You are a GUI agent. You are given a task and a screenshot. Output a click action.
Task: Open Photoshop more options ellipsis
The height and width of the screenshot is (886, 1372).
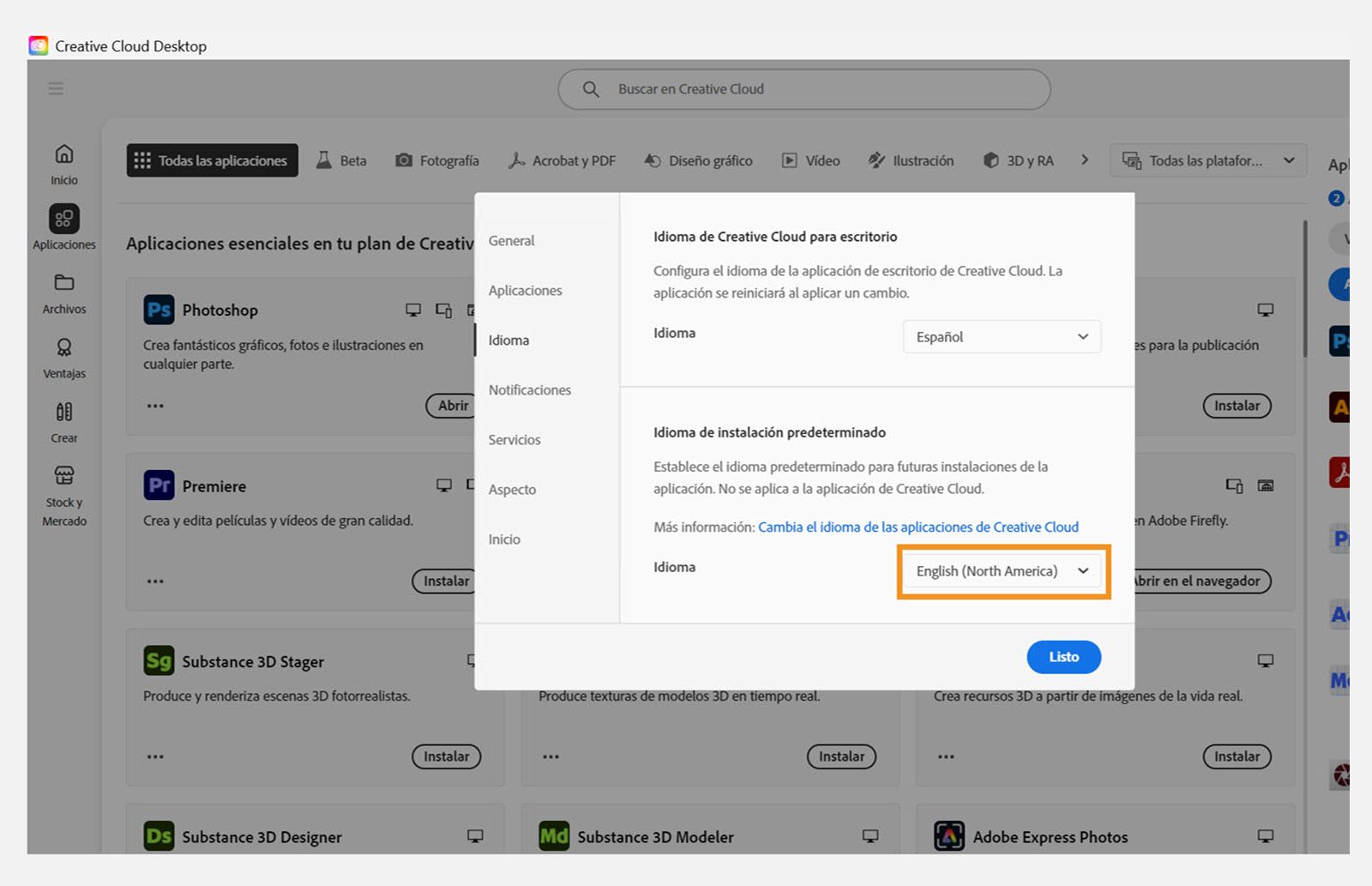tap(155, 406)
